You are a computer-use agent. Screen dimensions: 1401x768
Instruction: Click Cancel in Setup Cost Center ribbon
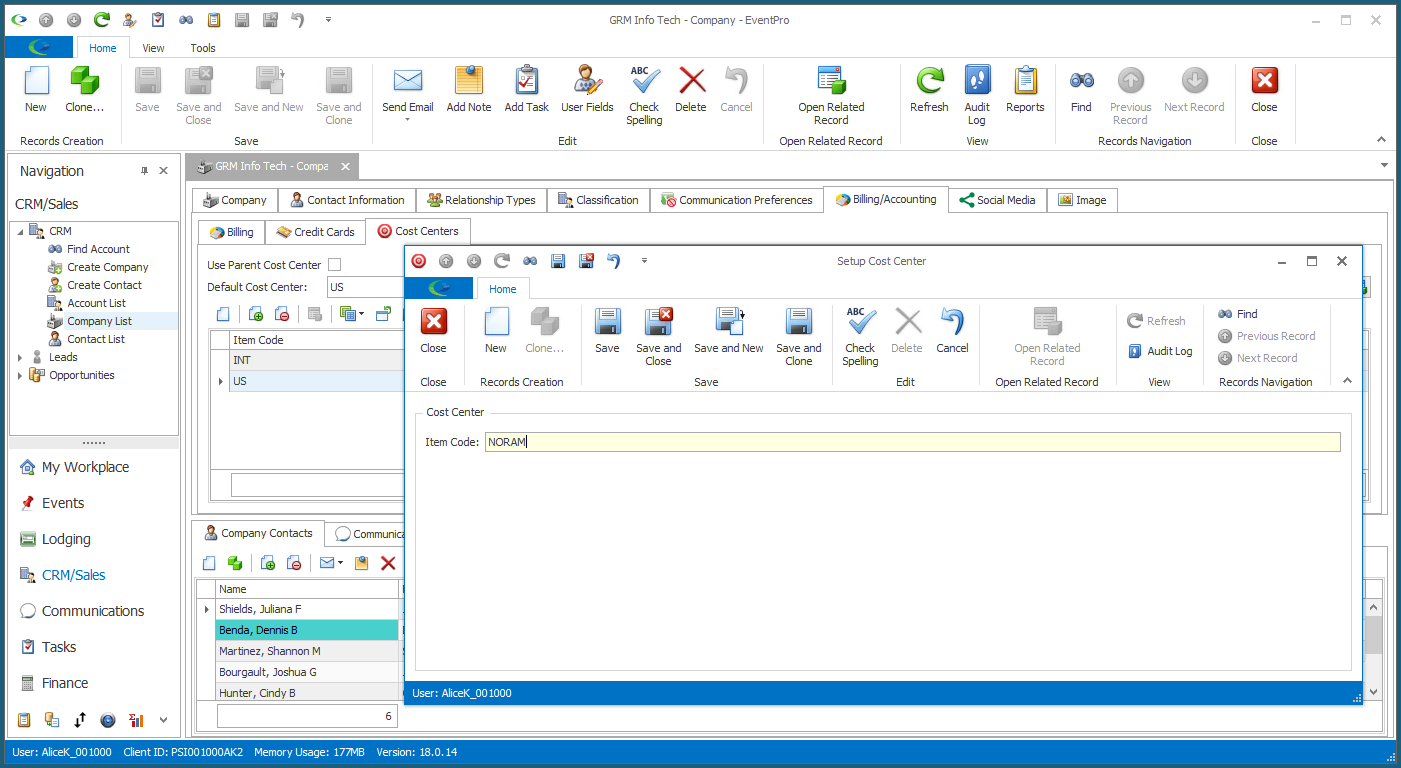pyautogui.click(x=952, y=331)
